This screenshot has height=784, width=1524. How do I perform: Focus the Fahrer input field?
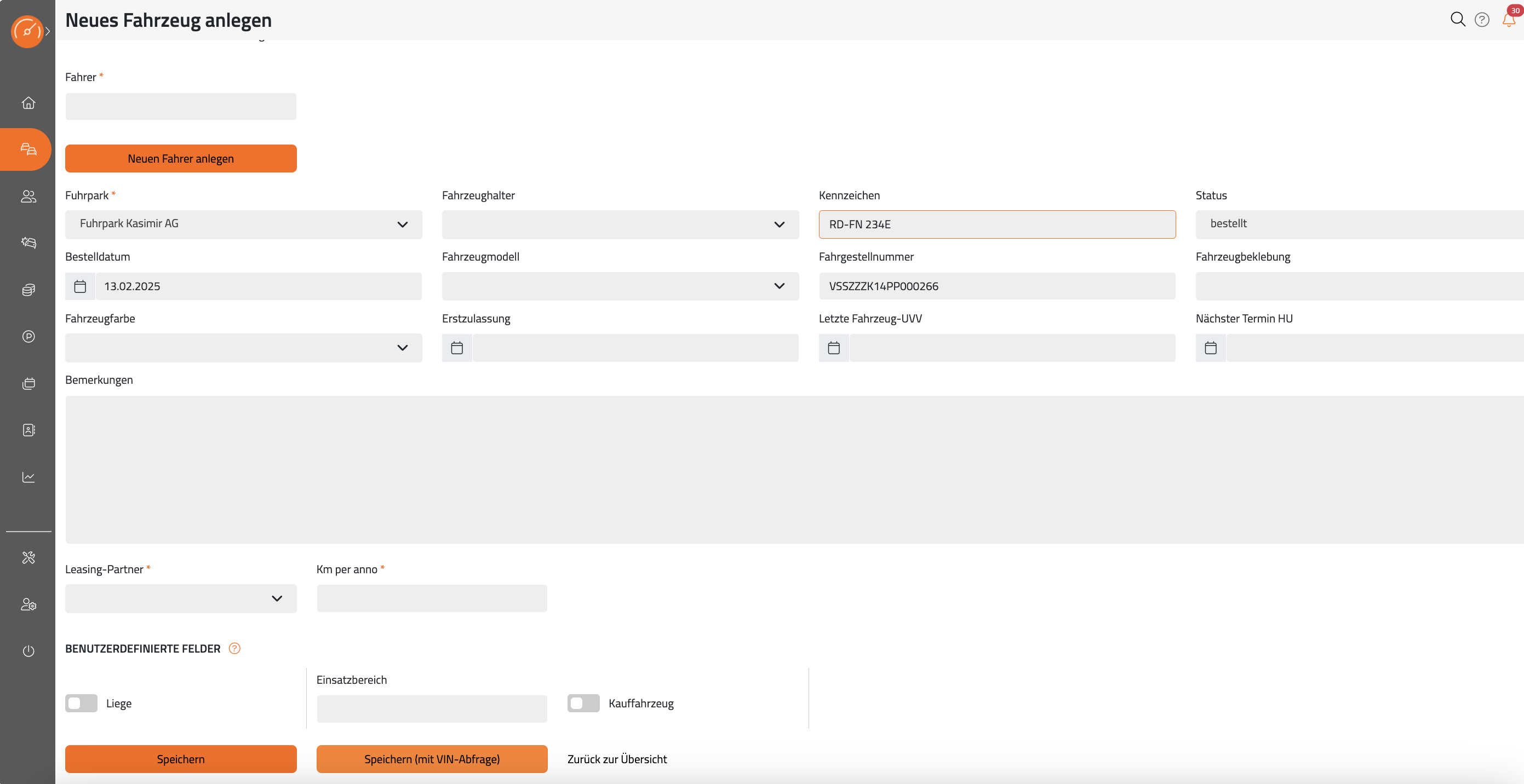tap(181, 106)
